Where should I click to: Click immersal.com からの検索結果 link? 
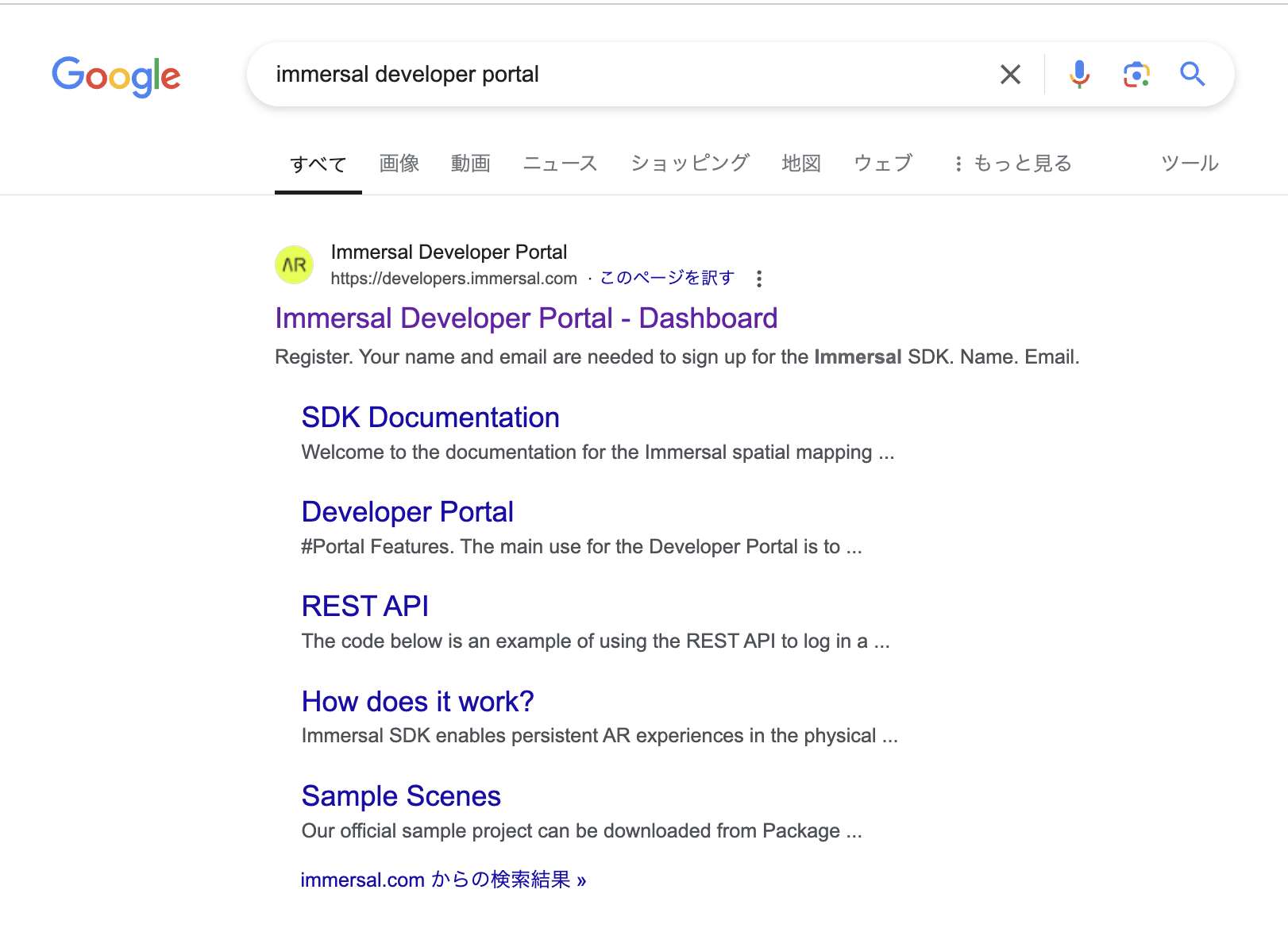[x=443, y=880]
